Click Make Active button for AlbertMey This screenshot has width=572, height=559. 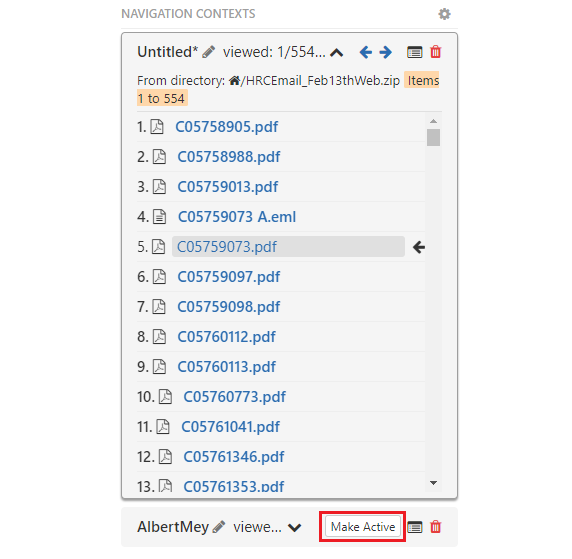pos(363,527)
